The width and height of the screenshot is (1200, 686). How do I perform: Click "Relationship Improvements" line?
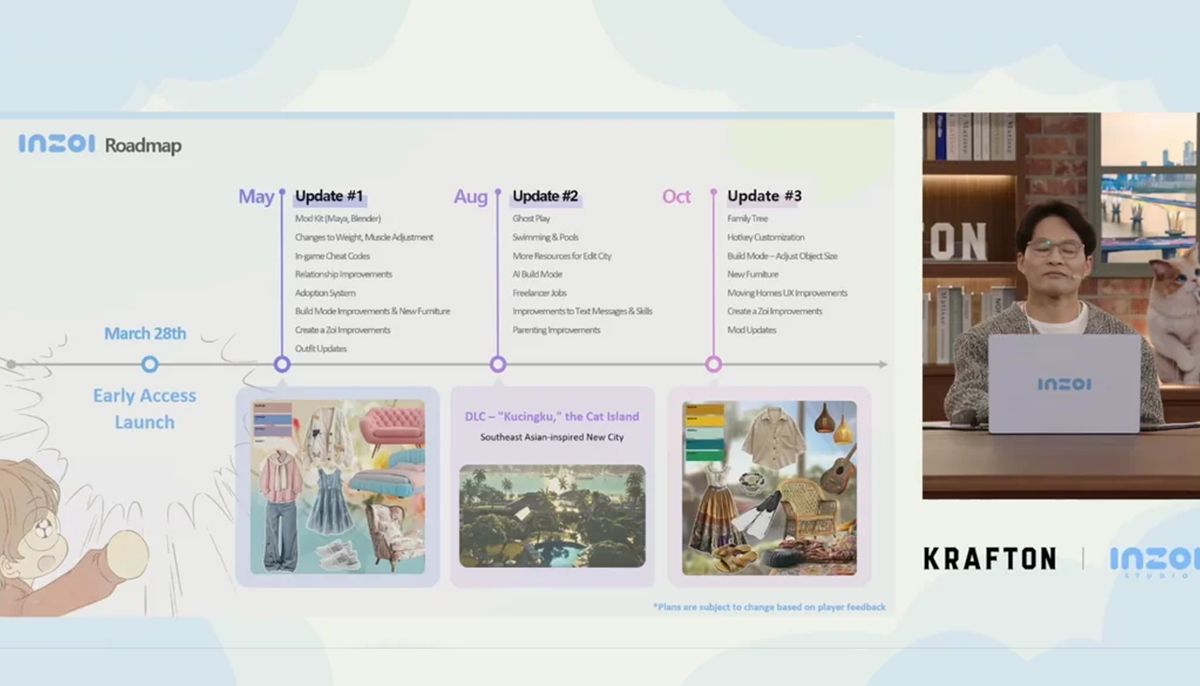(343, 274)
